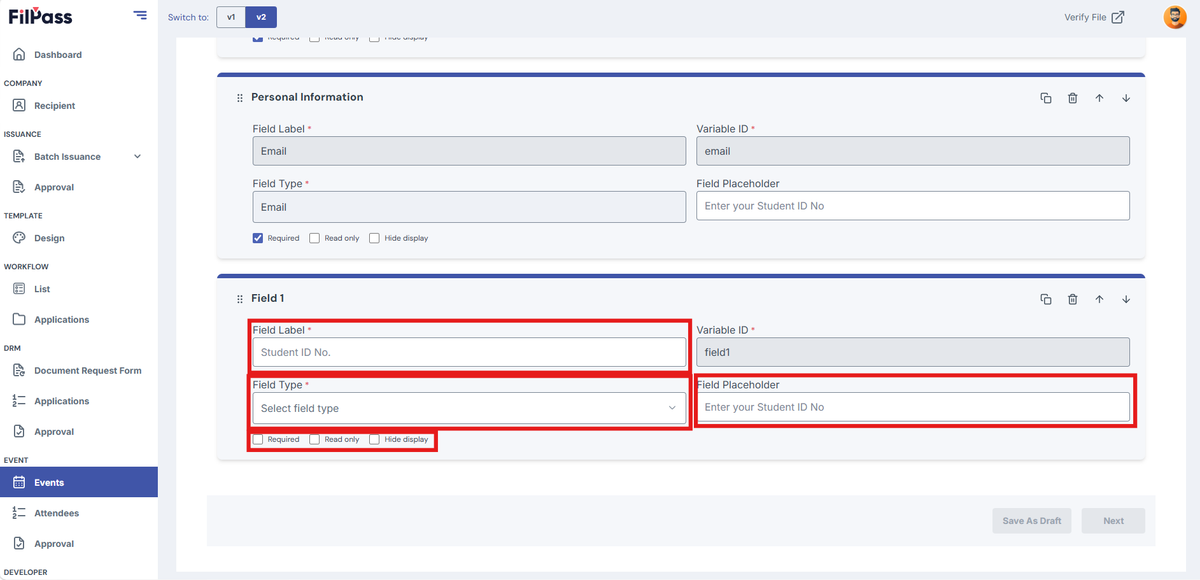Viewport: 1200px width, 580px height.
Task: Grab the Personal Information drag handle
Action: (240, 98)
